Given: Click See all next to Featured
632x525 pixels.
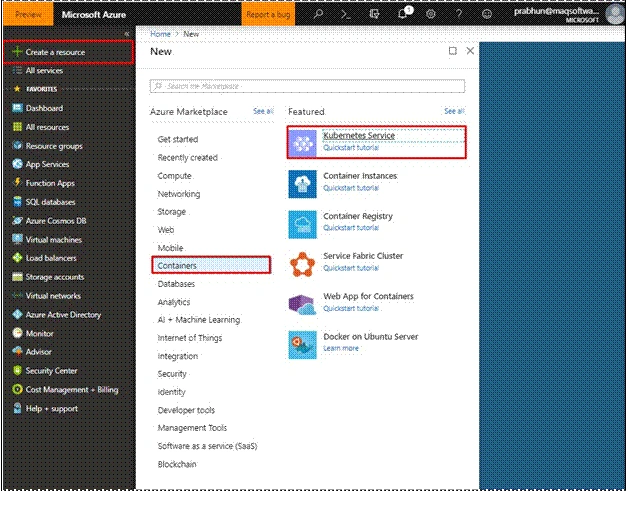Looking at the screenshot, I should tap(454, 111).
